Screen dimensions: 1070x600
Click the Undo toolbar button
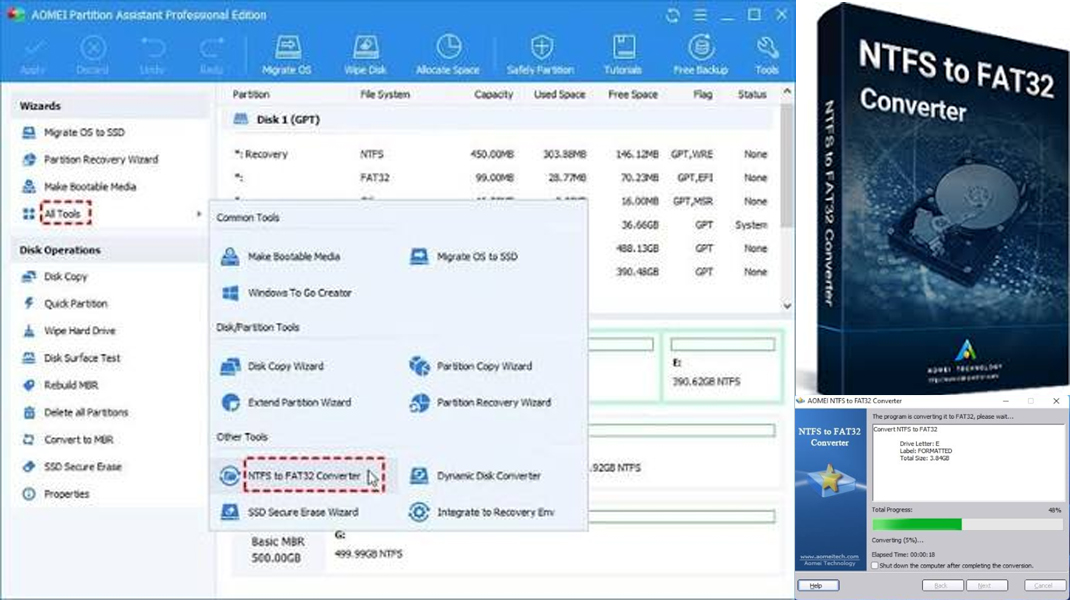(x=152, y=55)
